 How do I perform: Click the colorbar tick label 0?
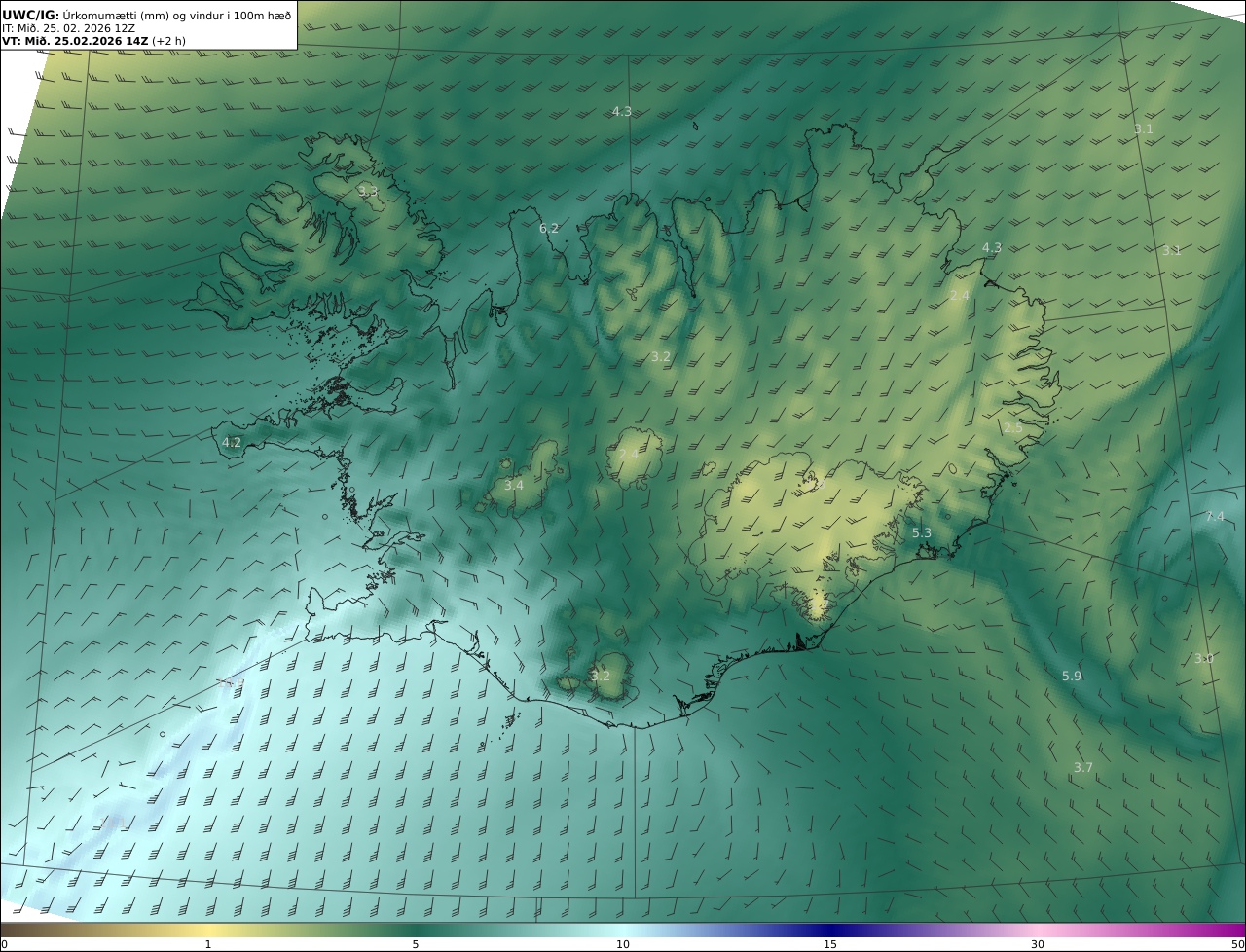point(4,944)
